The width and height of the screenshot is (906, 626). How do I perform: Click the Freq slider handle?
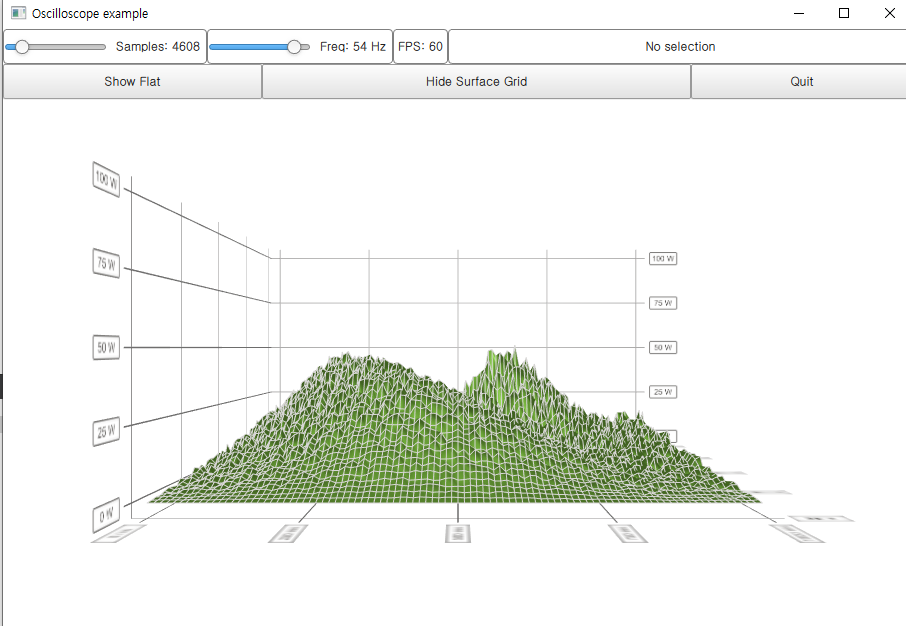[294, 47]
